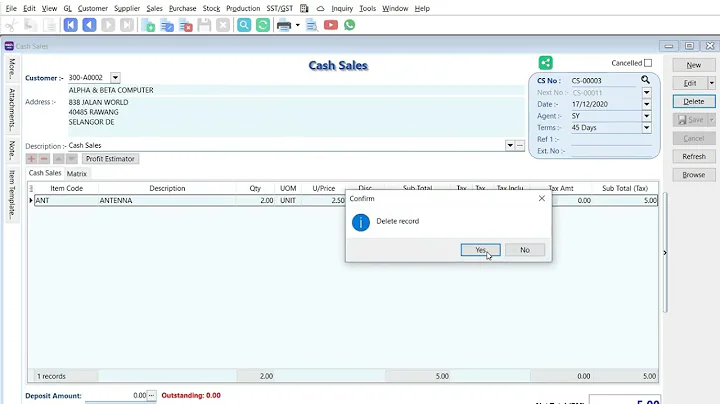
Task: Go to the previous record
Action: (89, 25)
